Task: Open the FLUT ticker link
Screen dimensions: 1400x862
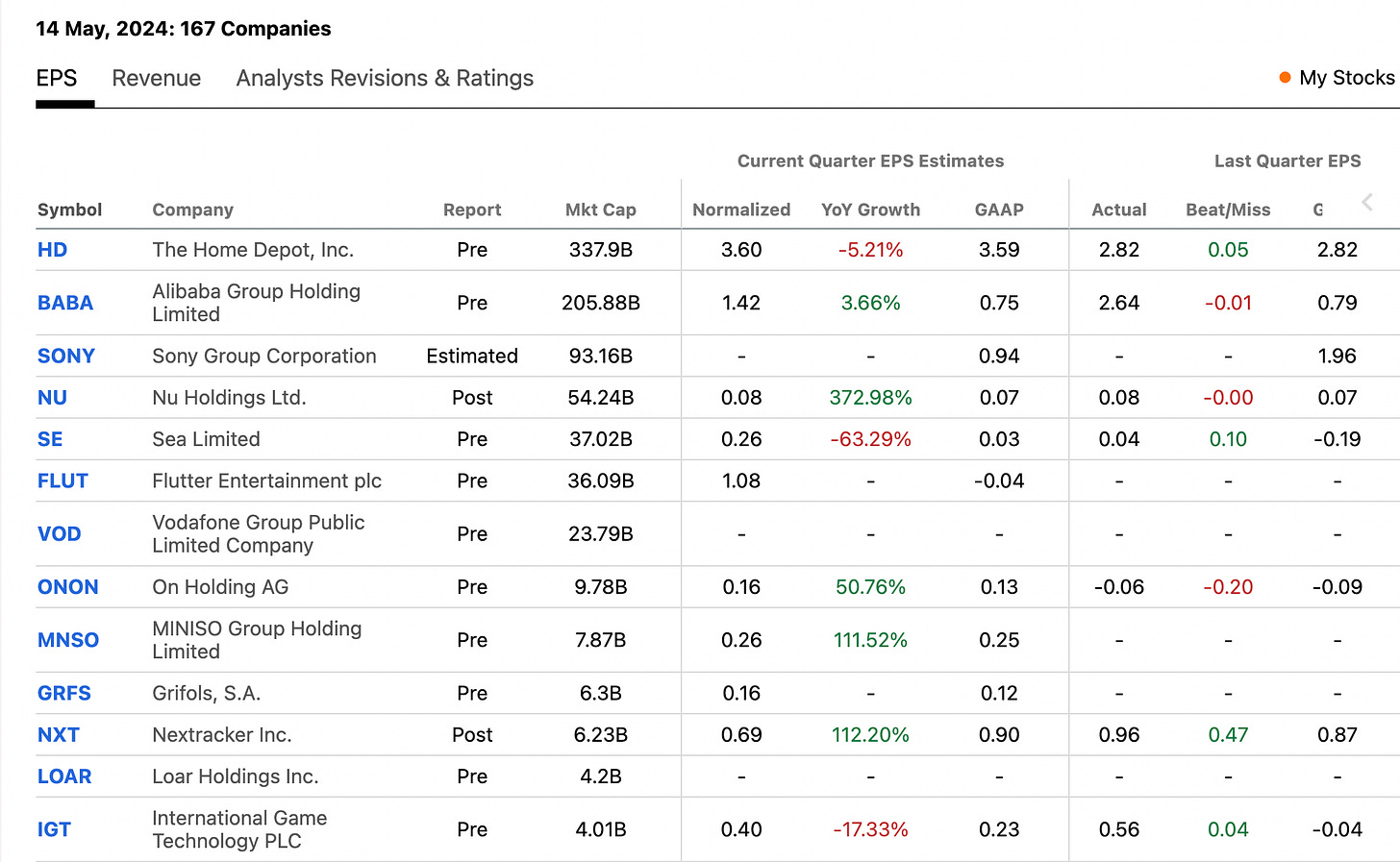Action: 62,480
